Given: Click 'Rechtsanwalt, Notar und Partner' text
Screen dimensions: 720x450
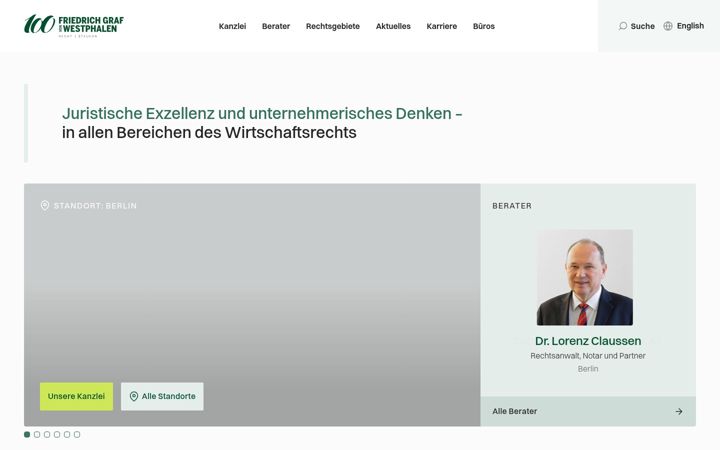Looking at the screenshot, I should (588, 356).
